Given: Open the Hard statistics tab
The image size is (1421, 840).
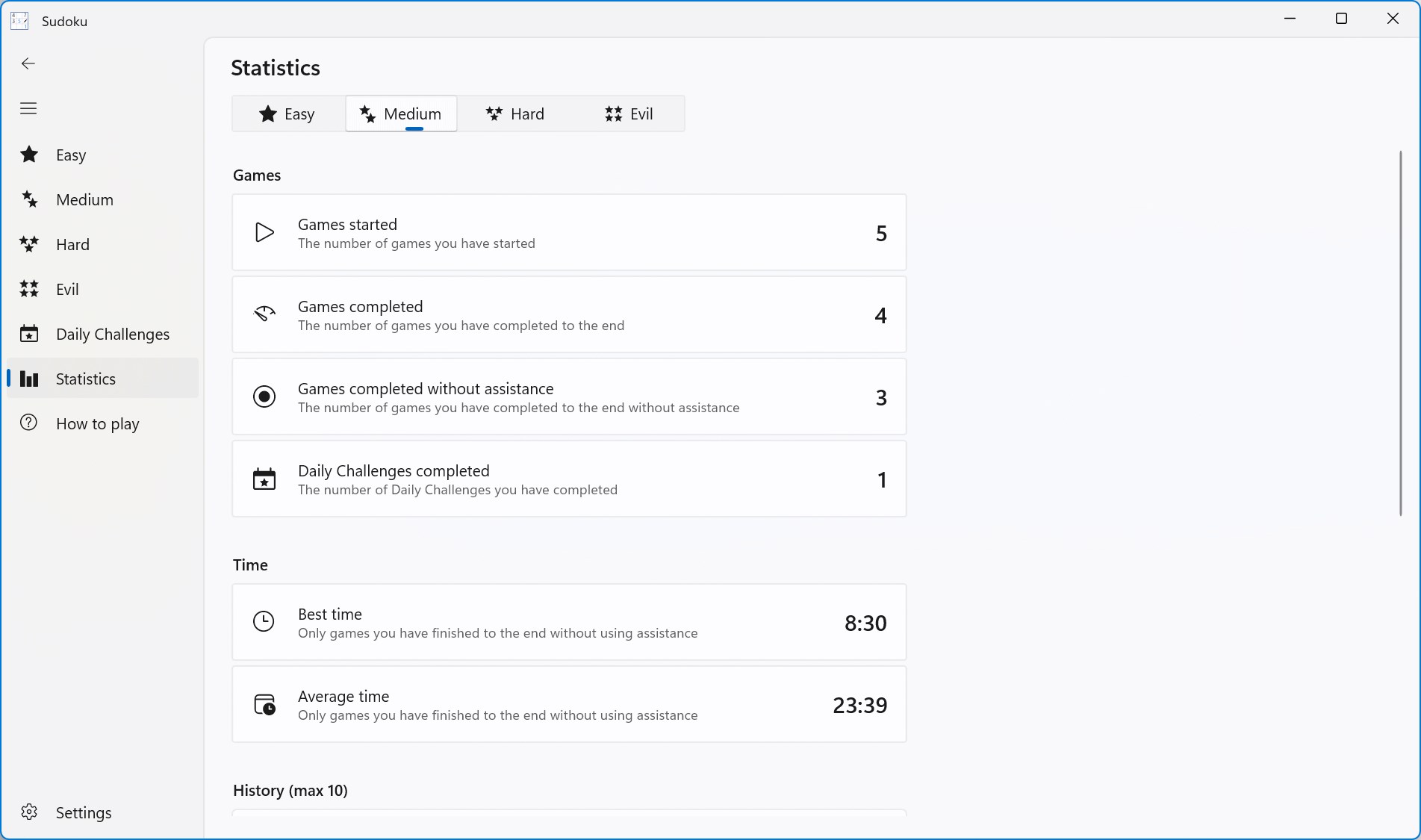Looking at the screenshot, I should point(514,113).
